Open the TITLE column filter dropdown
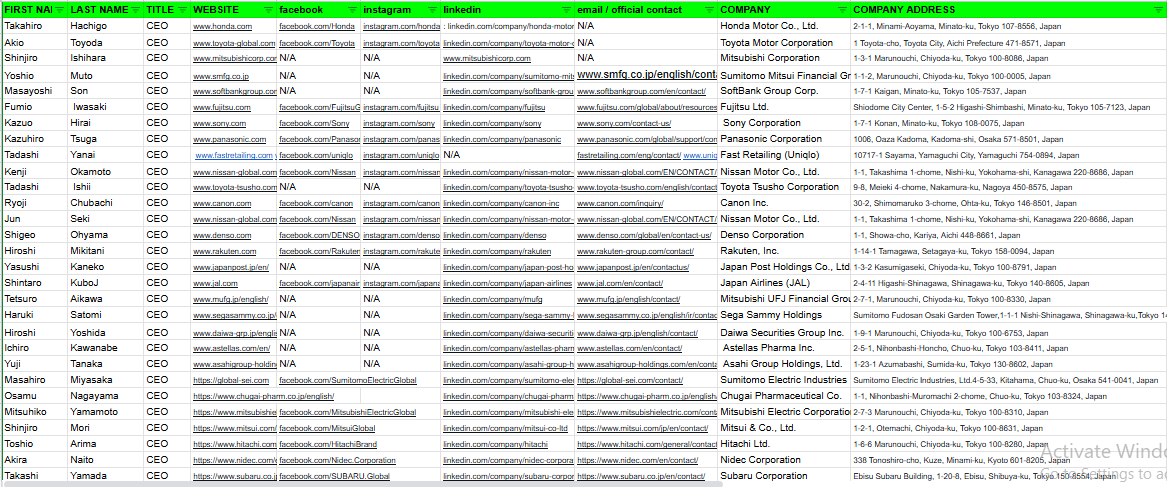 tap(182, 10)
